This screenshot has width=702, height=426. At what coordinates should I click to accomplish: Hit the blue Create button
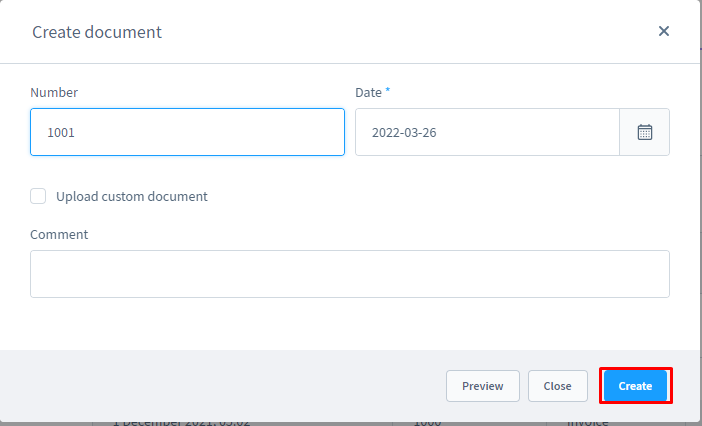point(635,386)
